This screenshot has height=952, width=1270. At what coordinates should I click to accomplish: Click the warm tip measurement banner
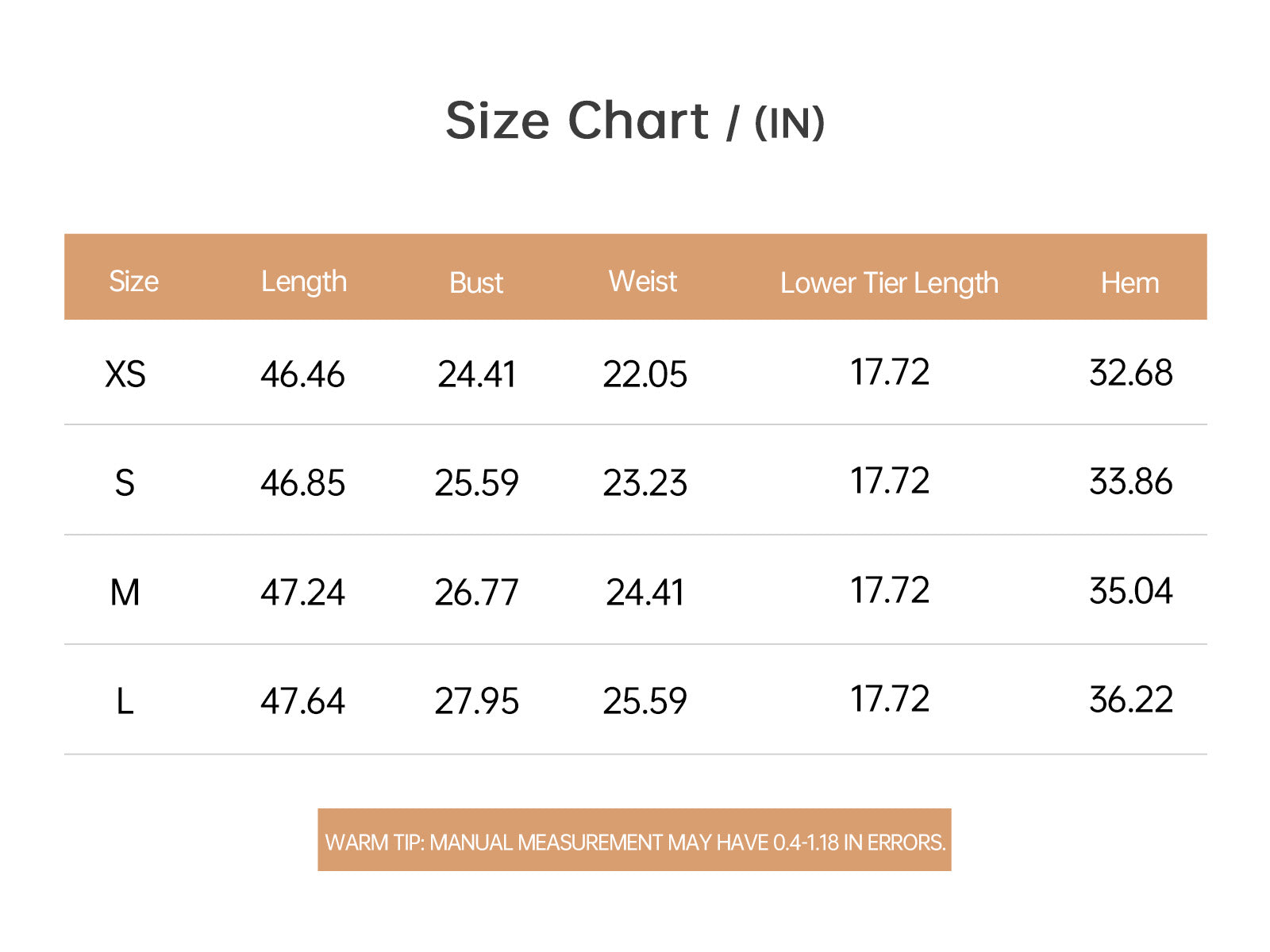point(634,840)
